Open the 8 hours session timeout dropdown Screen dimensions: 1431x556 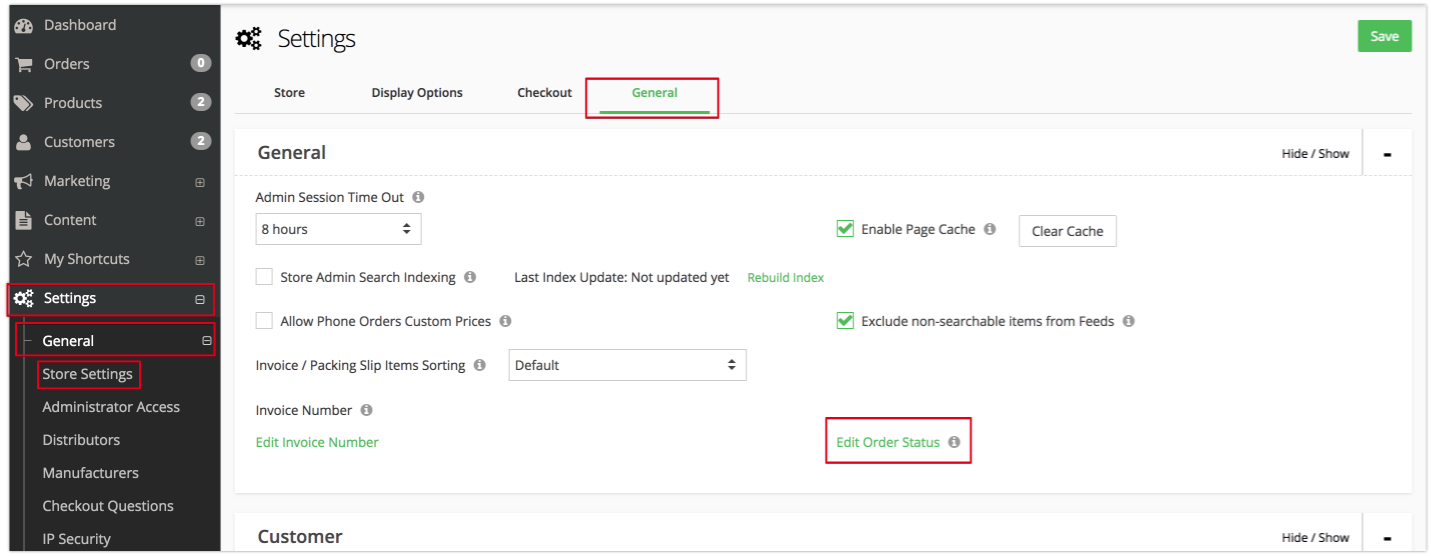tap(338, 229)
